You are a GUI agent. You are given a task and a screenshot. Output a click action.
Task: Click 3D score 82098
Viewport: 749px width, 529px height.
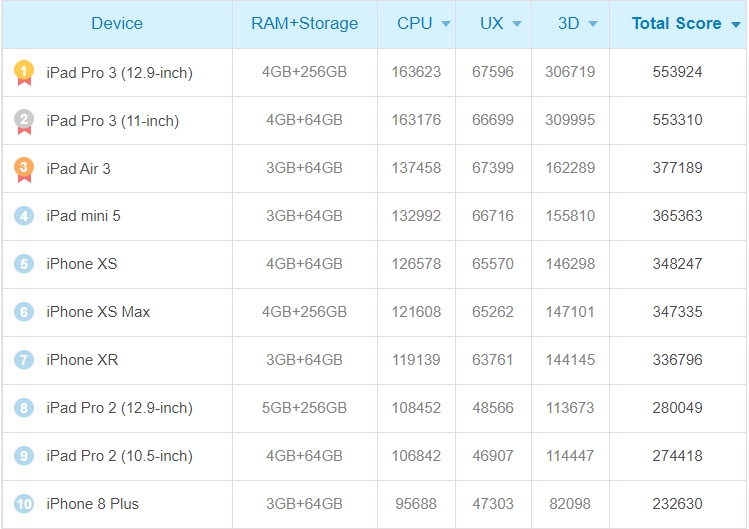[x=570, y=504]
